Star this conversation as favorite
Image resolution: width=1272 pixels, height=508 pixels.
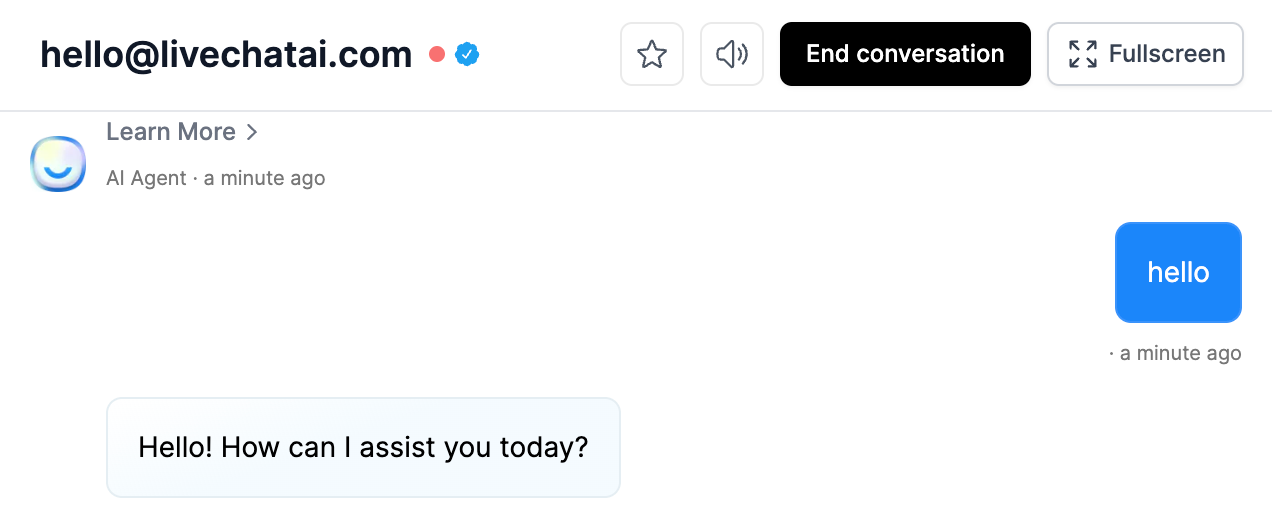pos(652,54)
